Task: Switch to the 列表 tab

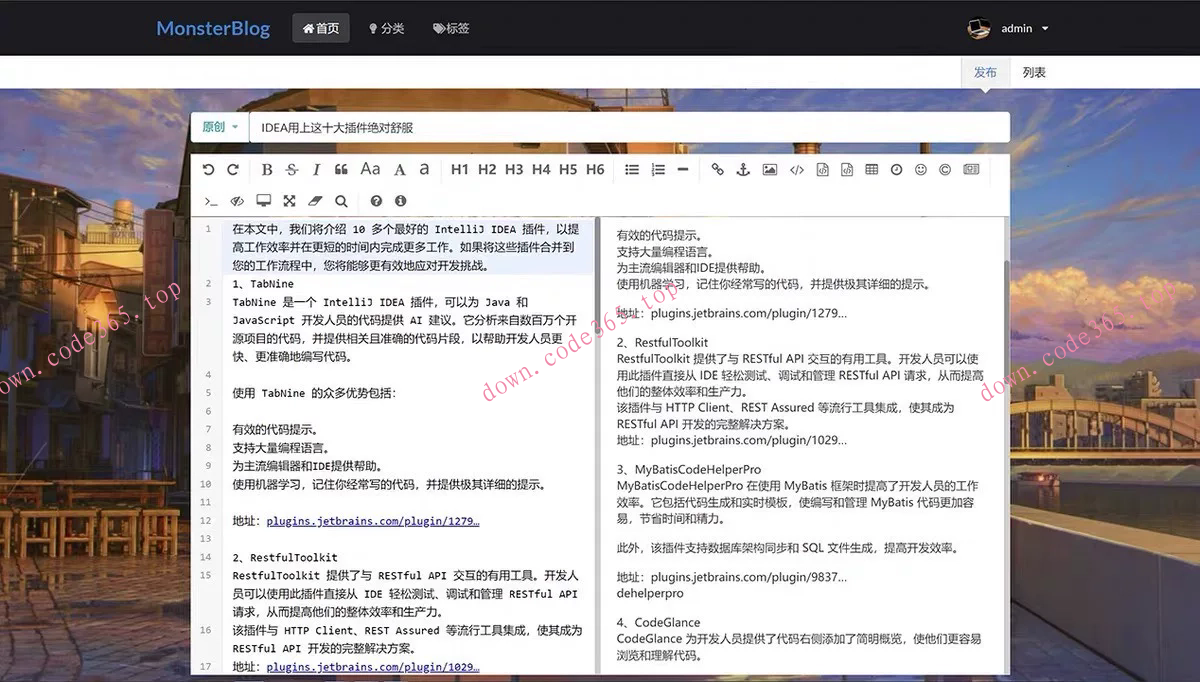Action: (1034, 73)
